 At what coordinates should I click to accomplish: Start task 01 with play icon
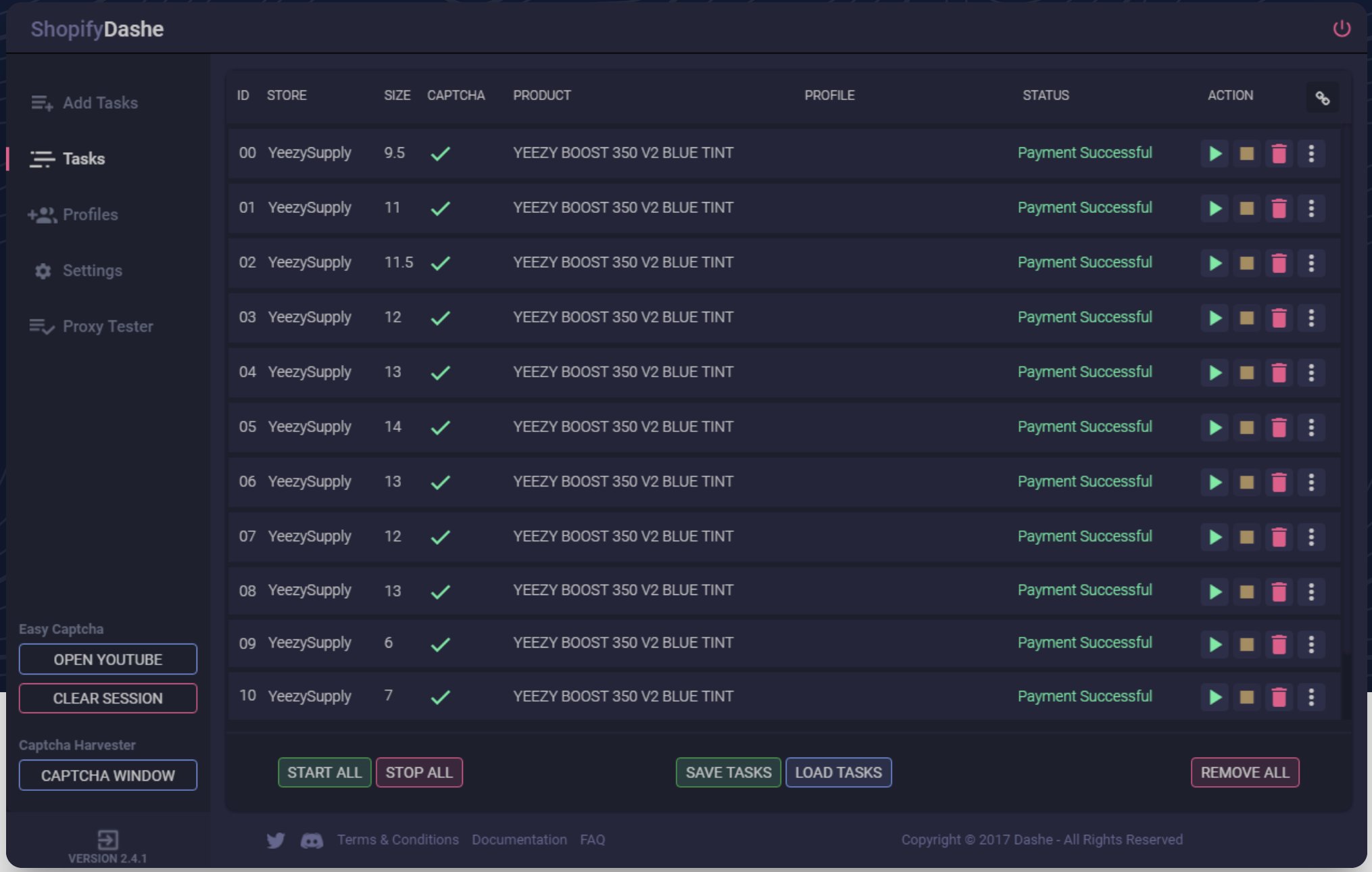[x=1215, y=208]
